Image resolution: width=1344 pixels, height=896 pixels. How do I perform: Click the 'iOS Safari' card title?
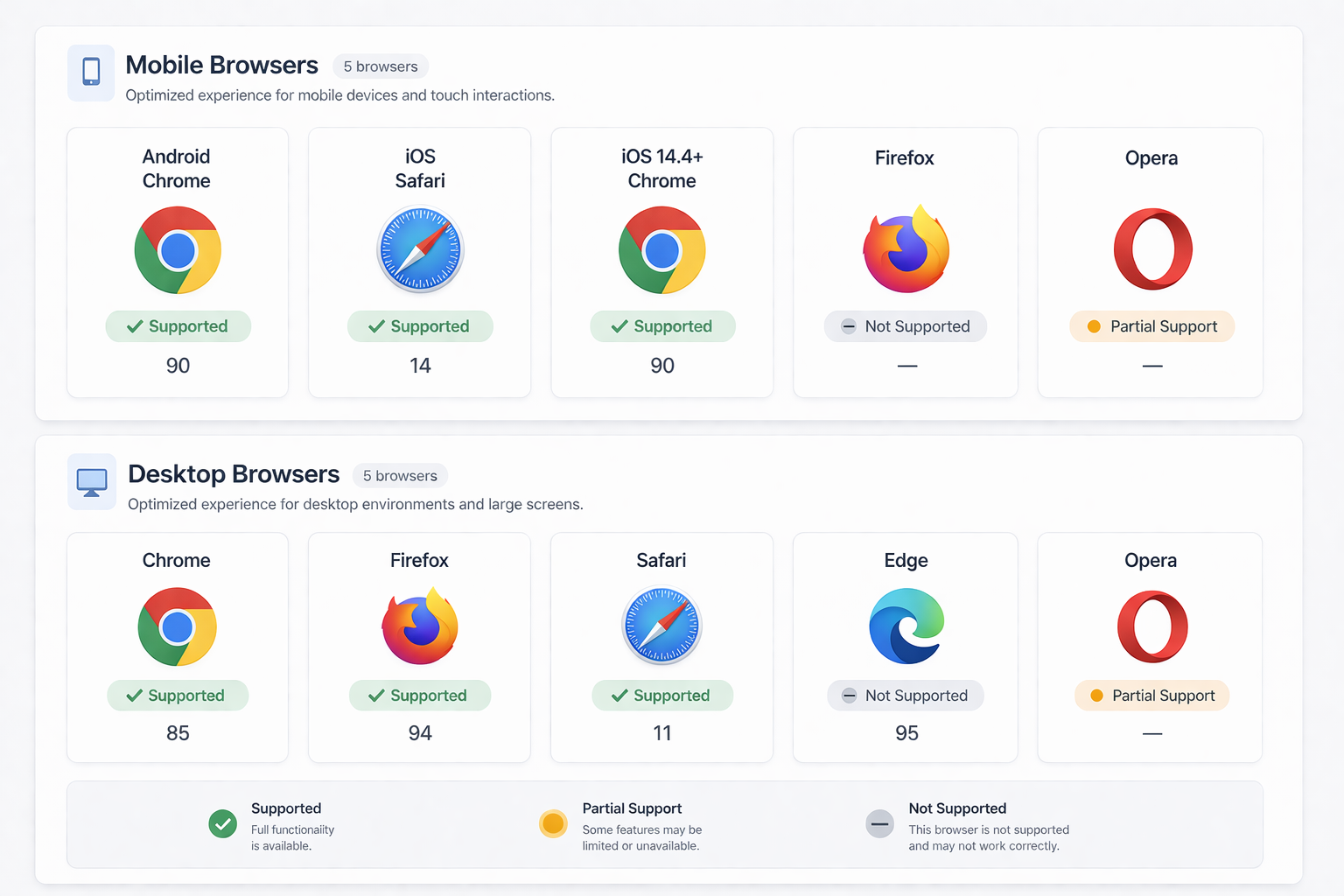tap(420, 169)
